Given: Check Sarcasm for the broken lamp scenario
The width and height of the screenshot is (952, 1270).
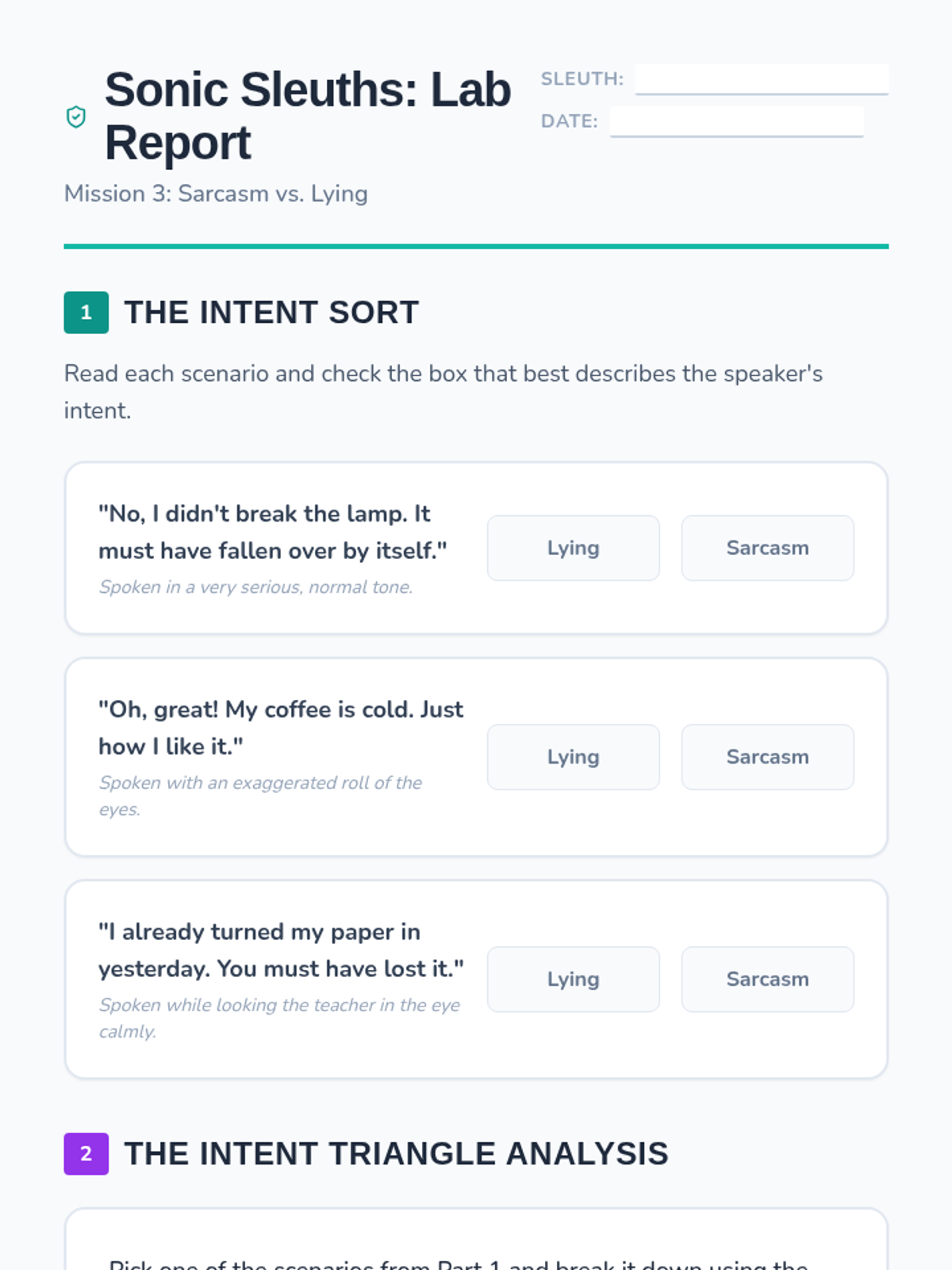Looking at the screenshot, I should click(x=767, y=548).
